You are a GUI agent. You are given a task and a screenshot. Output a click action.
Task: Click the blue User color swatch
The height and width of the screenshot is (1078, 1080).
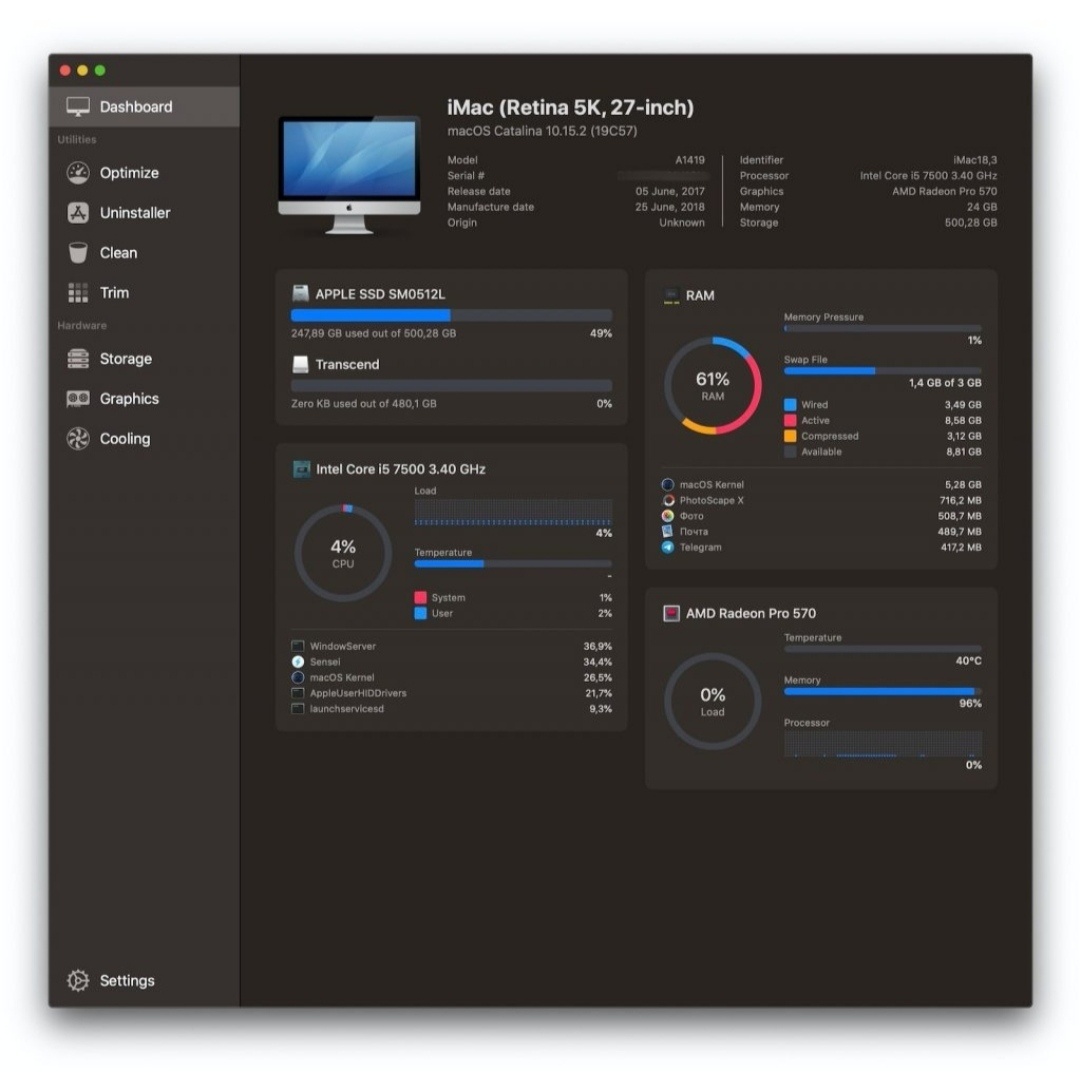coord(421,613)
